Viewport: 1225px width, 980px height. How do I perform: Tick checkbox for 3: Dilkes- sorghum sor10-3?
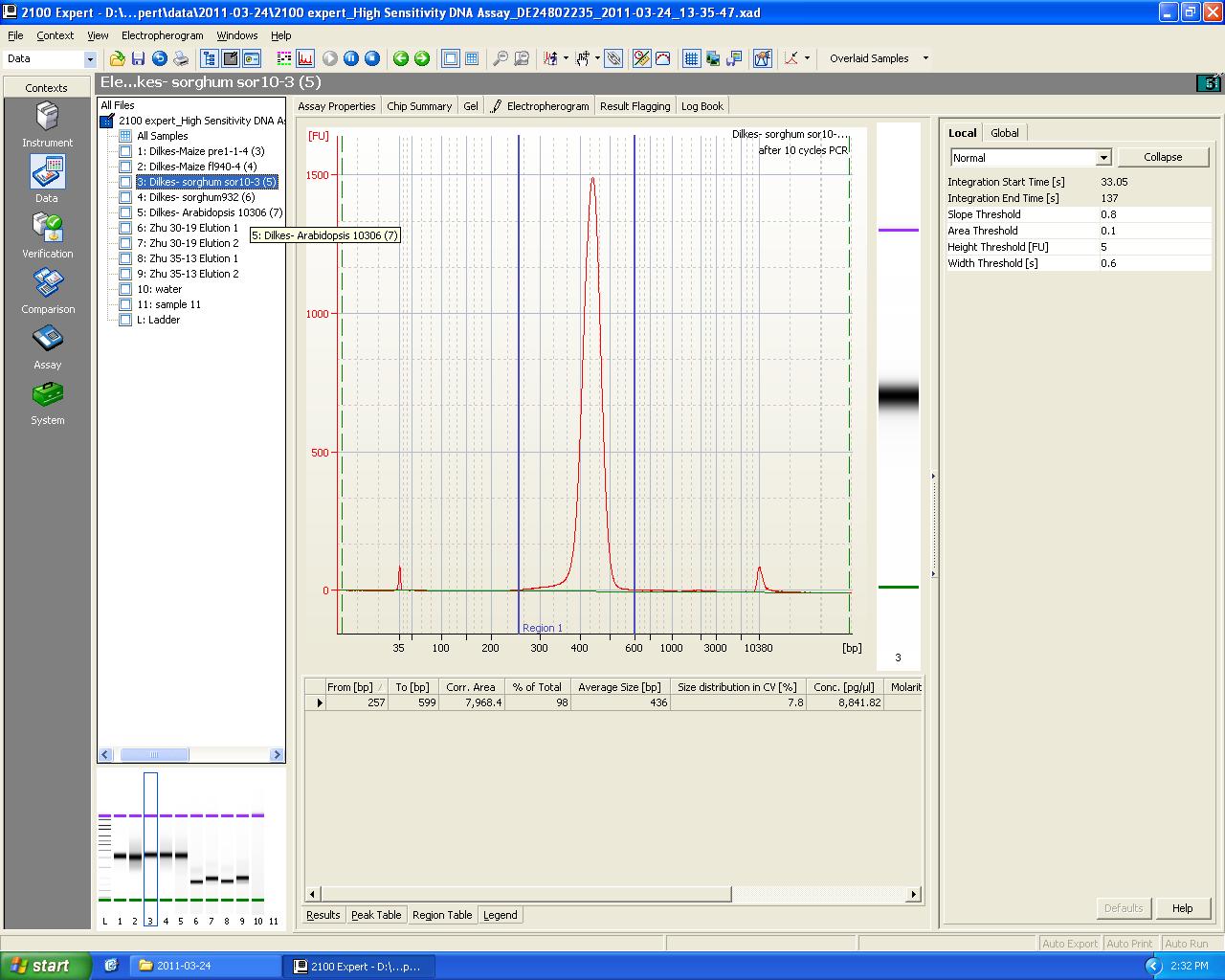point(125,182)
